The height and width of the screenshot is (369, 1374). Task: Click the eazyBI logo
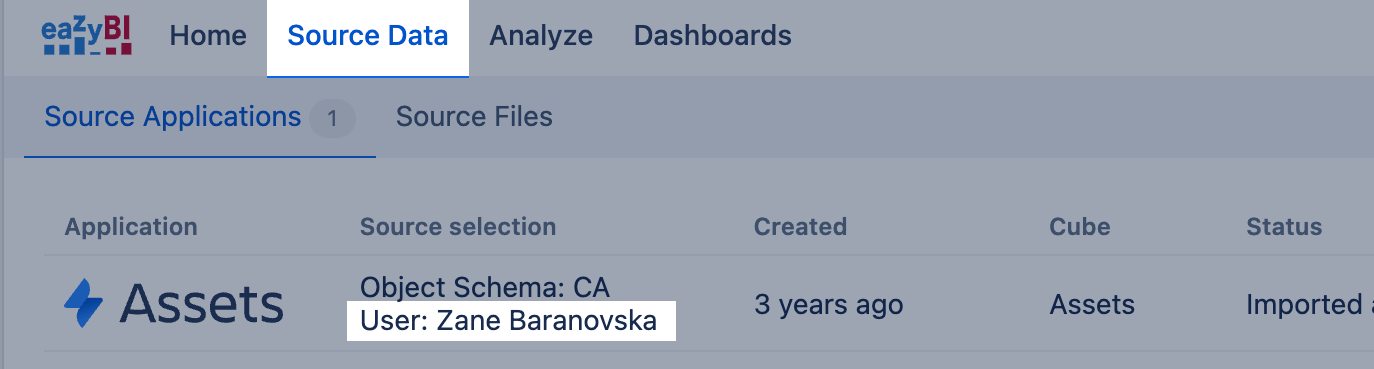87,36
